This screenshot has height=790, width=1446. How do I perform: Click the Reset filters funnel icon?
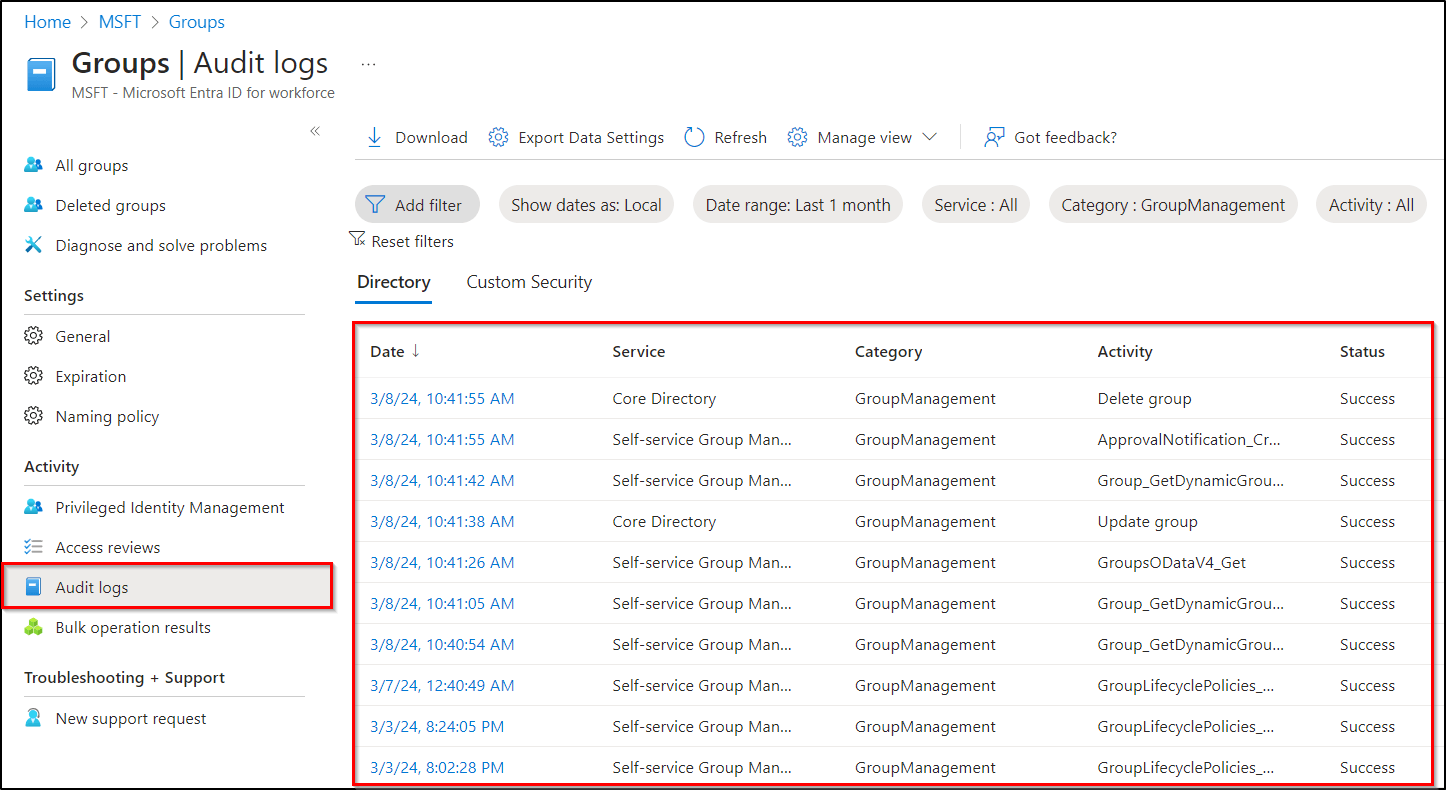pyautogui.click(x=357, y=240)
